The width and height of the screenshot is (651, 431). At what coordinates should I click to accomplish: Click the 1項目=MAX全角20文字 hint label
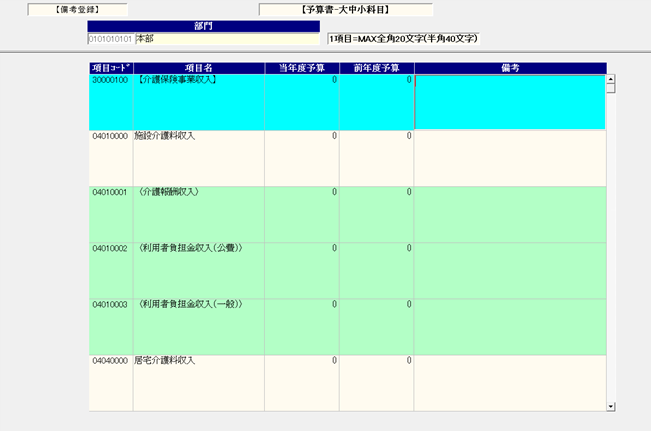tap(403, 39)
